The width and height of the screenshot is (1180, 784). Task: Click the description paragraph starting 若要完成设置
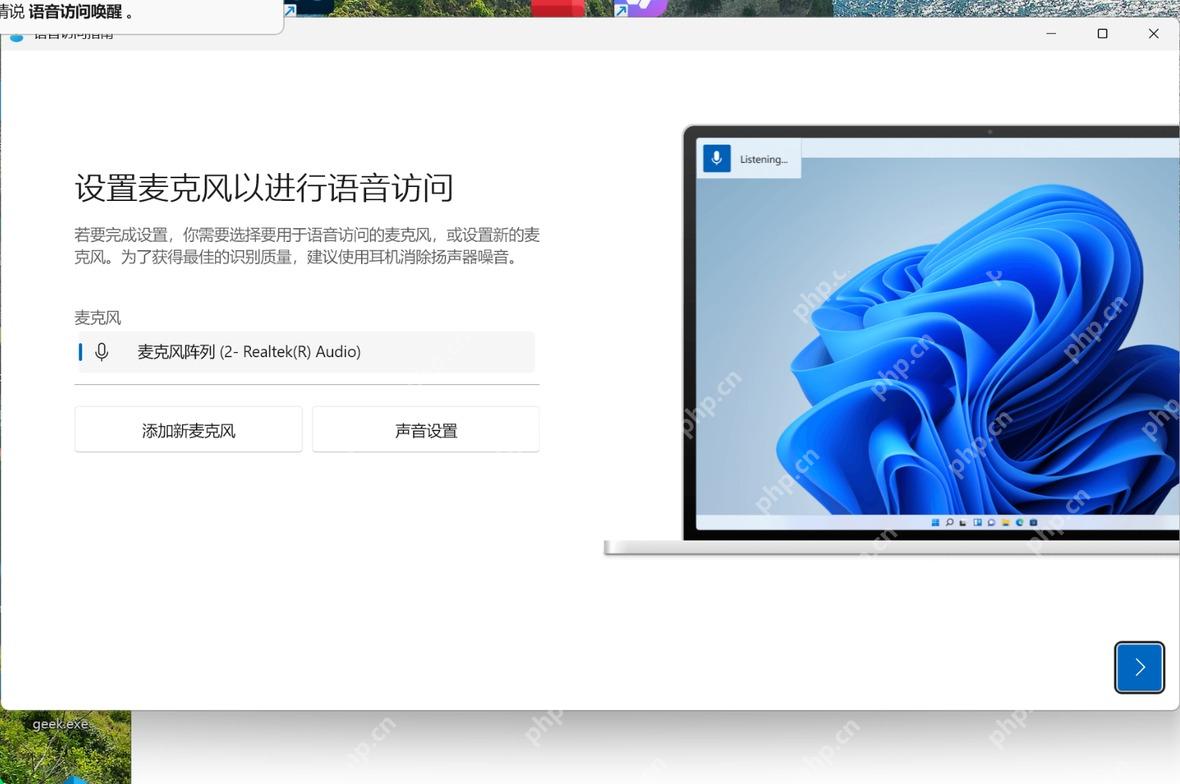(x=307, y=246)
